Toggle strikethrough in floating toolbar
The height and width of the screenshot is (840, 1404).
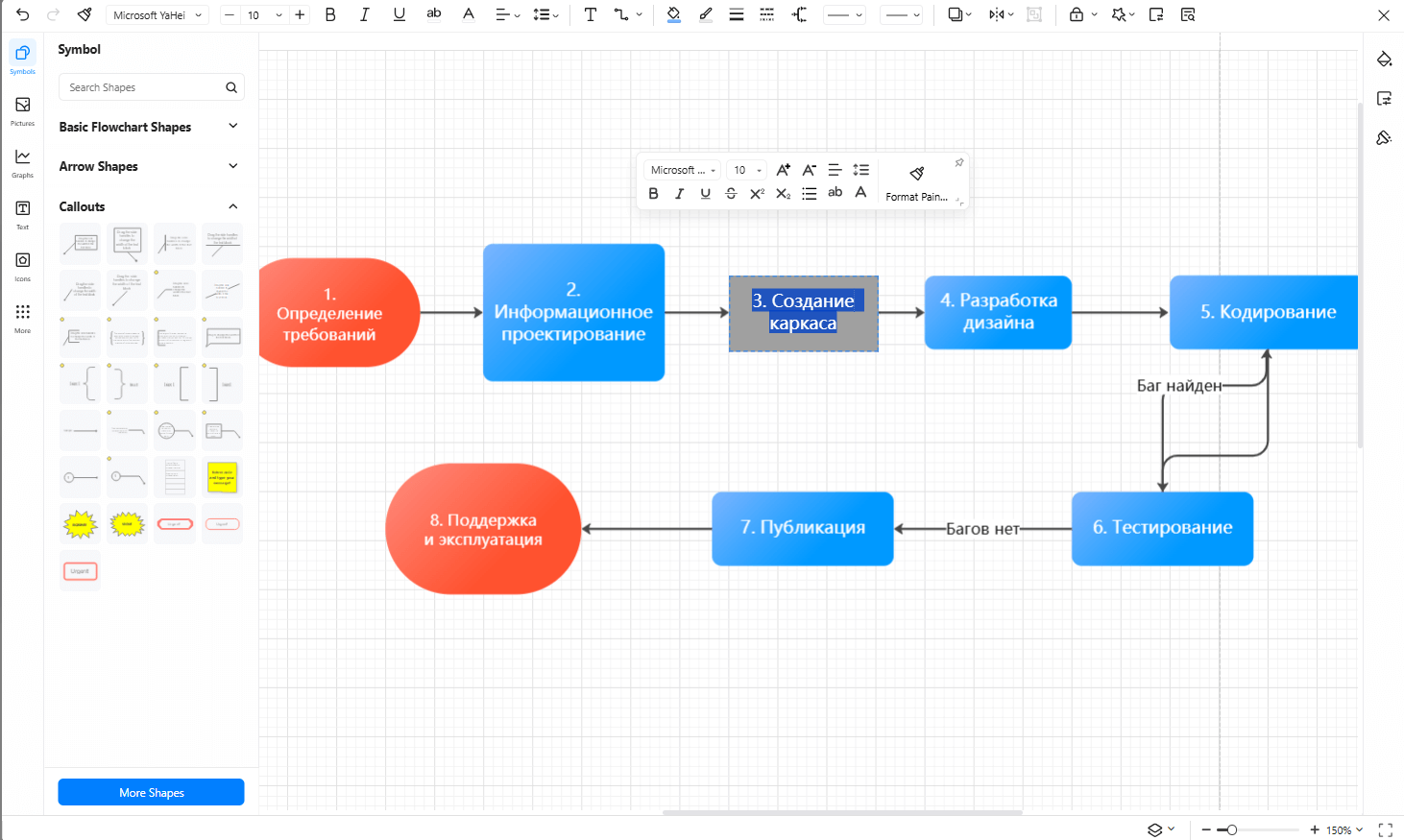[x=731, y=193]
